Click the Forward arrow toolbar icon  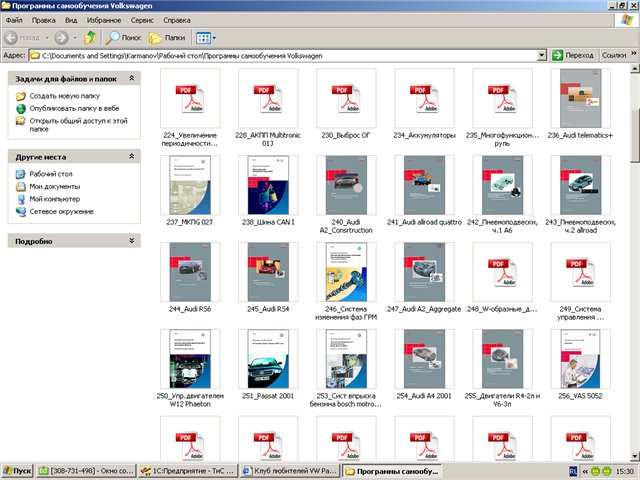[x=62, y=38]
